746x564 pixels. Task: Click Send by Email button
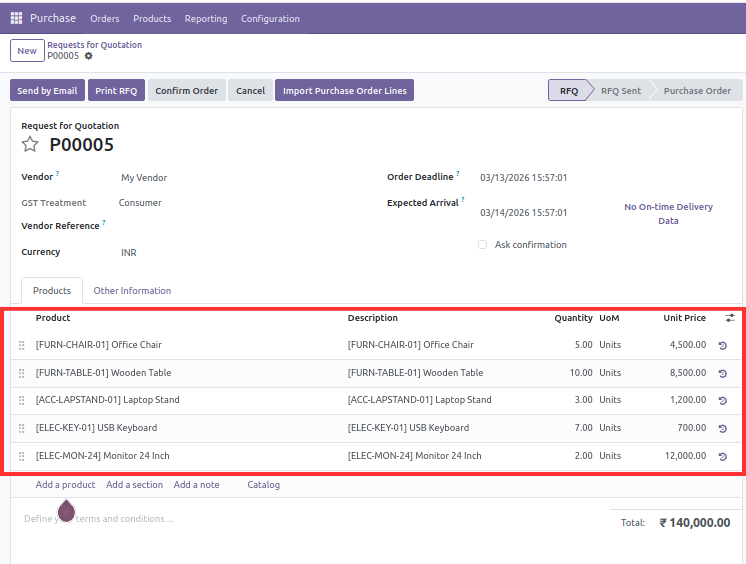pos(47,90)
